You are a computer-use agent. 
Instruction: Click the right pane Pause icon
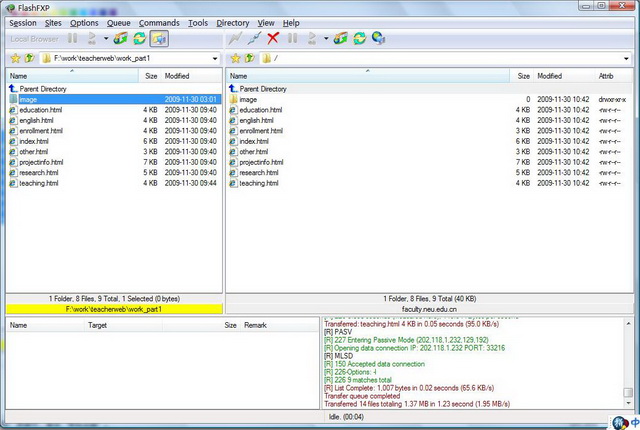coord(292,39)
